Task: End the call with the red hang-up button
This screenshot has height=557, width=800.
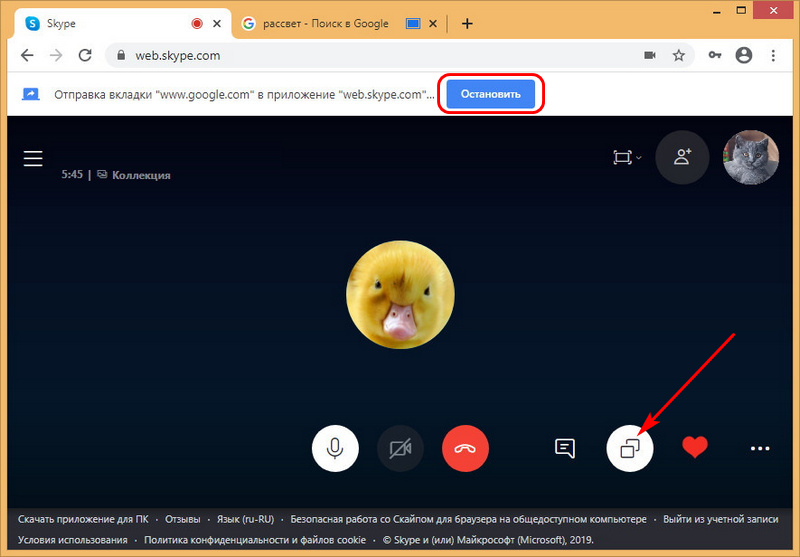Action: [x=465, y=448]
